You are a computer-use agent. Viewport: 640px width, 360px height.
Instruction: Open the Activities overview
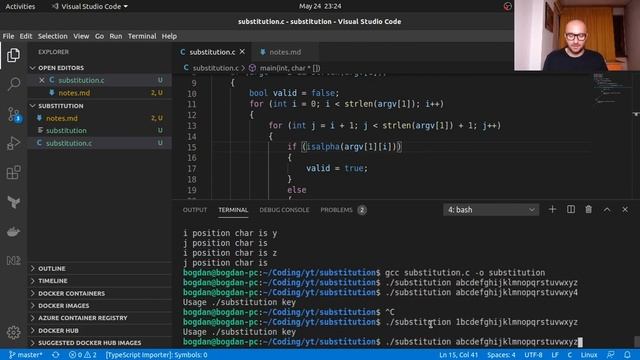click(x=20, y=6)
